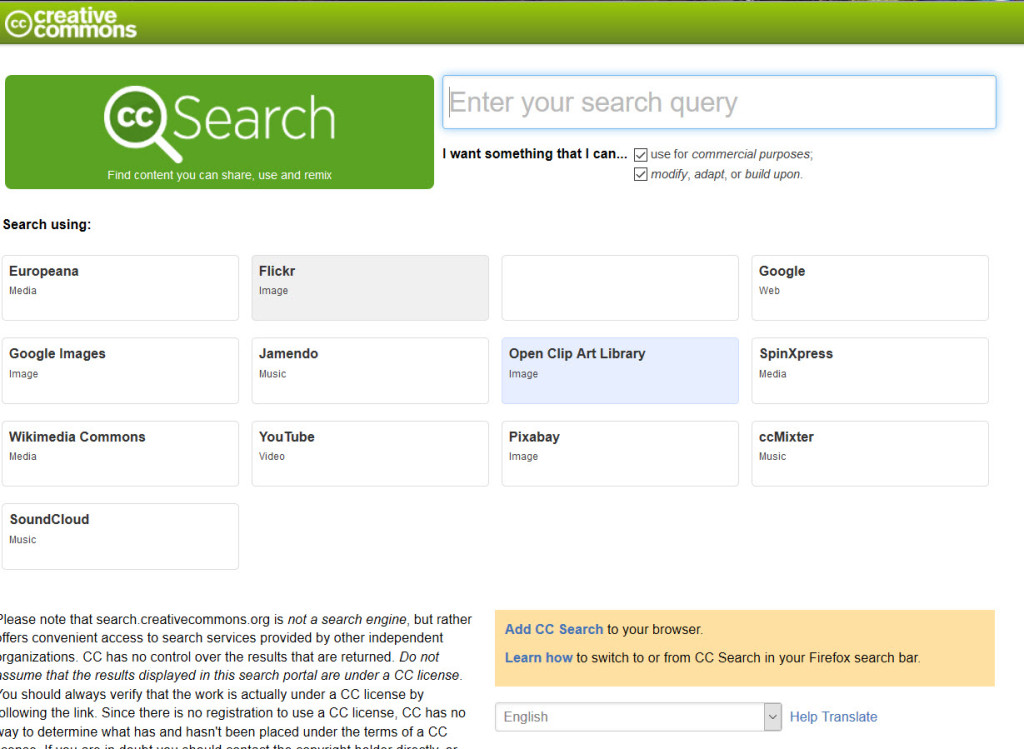Open the Help Translate link
1024x749 pixels.
[x=833, y=717]
